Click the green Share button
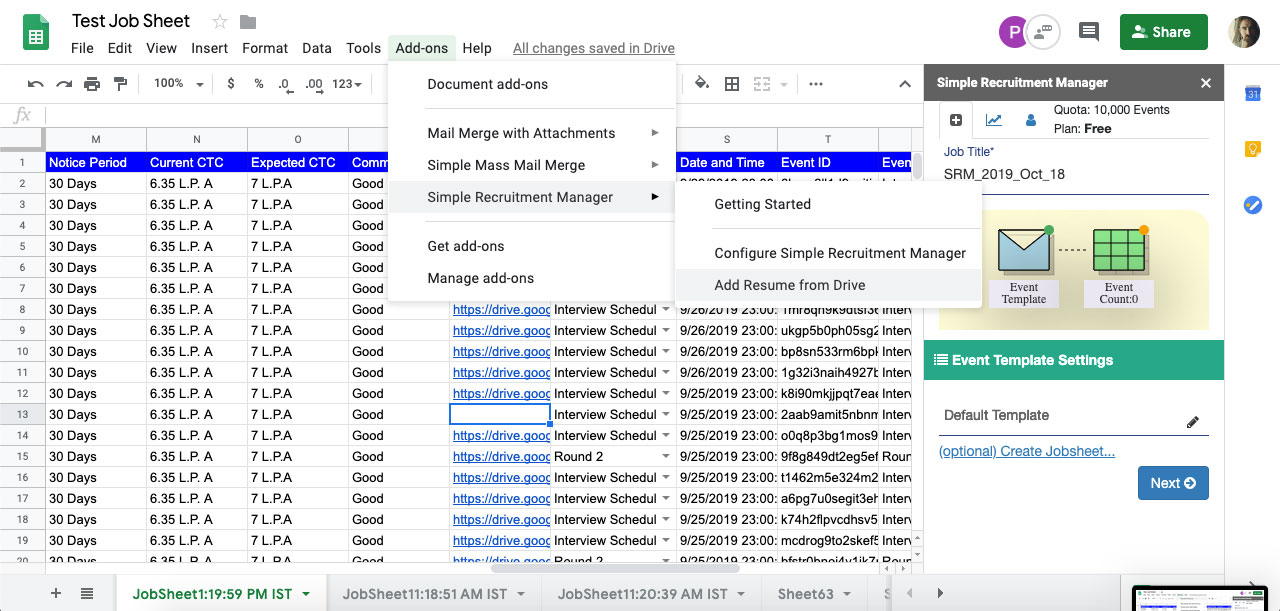1280x611 pixels. click(1164, 32)
